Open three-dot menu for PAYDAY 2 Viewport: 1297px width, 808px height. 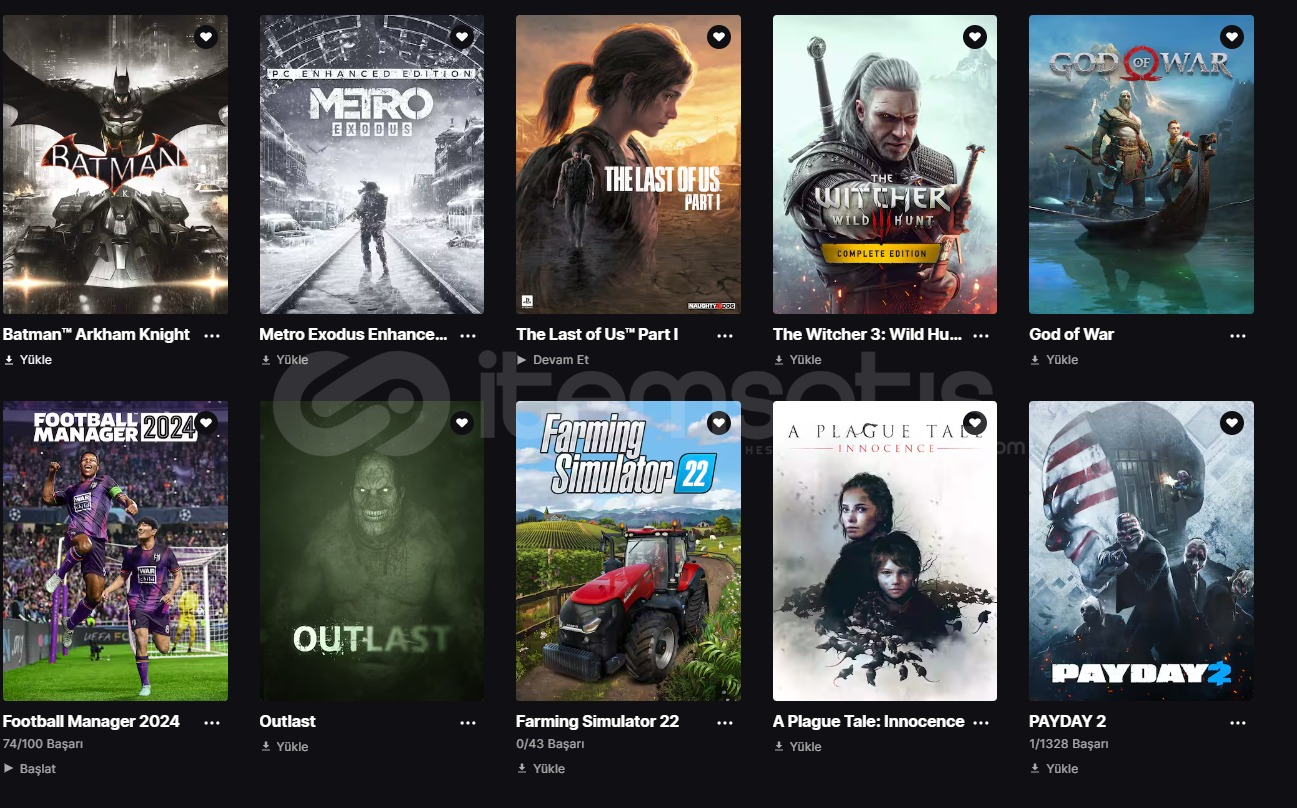tap(1238, 722)
